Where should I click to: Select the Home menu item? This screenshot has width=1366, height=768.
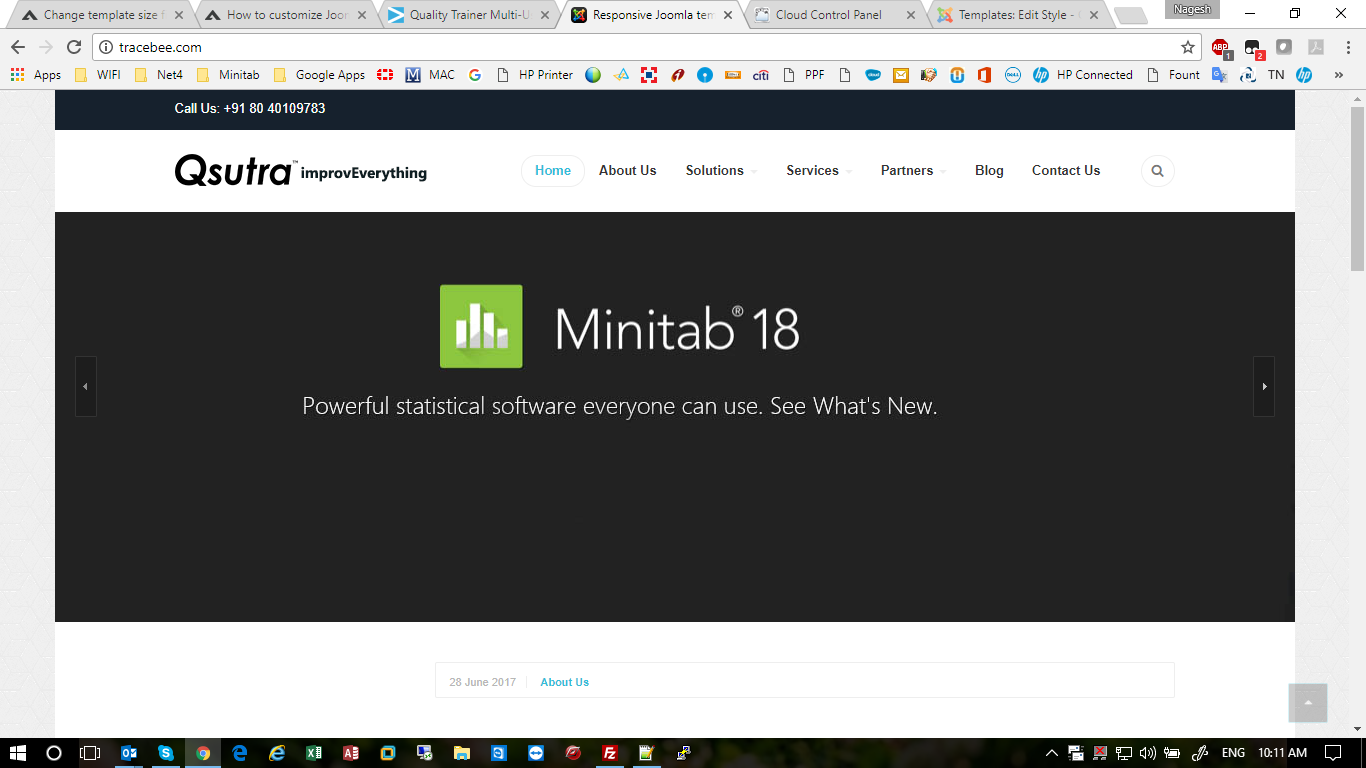coord(553,171)
